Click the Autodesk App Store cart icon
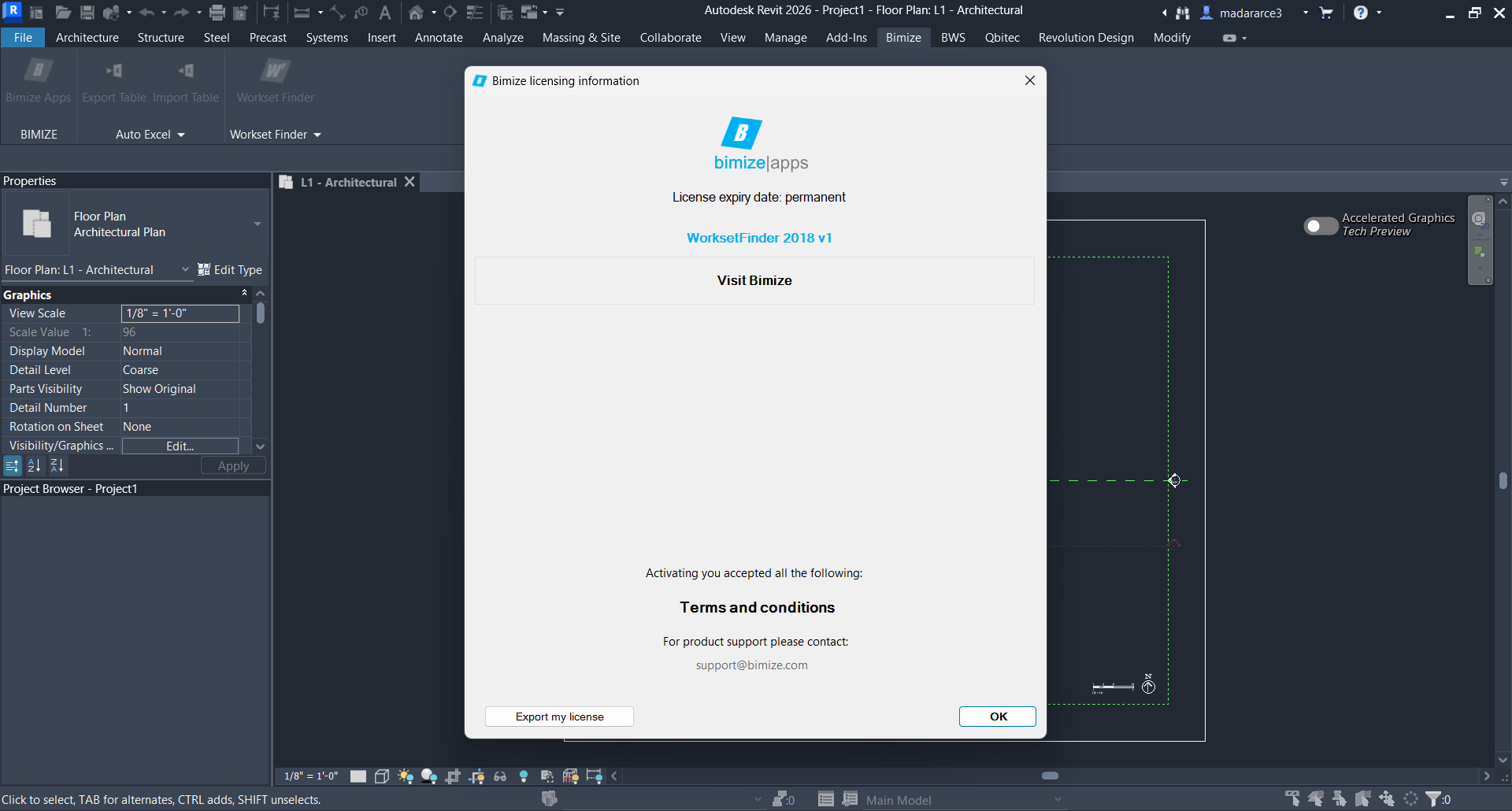 click(x=1326, y=13)
